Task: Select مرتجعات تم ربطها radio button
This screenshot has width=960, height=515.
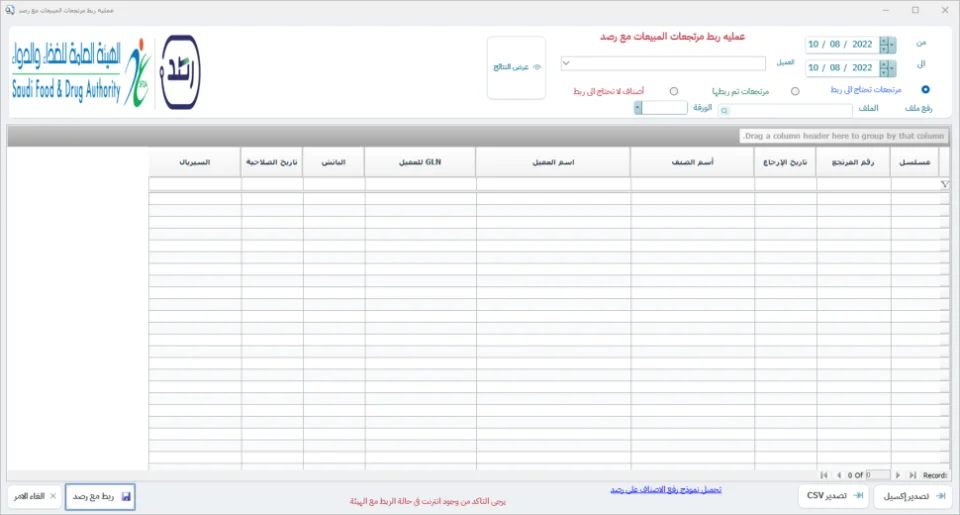Action: 795,91
